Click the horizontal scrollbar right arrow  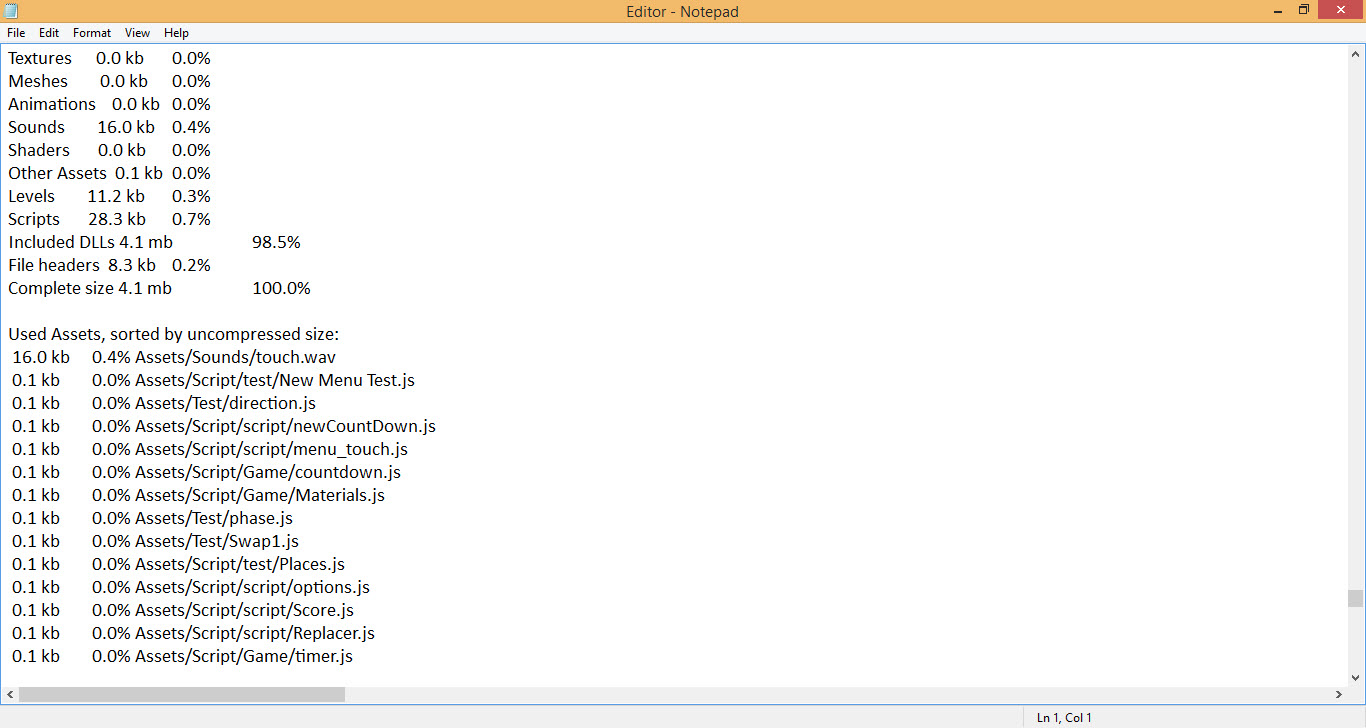pyautogui.click(x=1339, y=694)
